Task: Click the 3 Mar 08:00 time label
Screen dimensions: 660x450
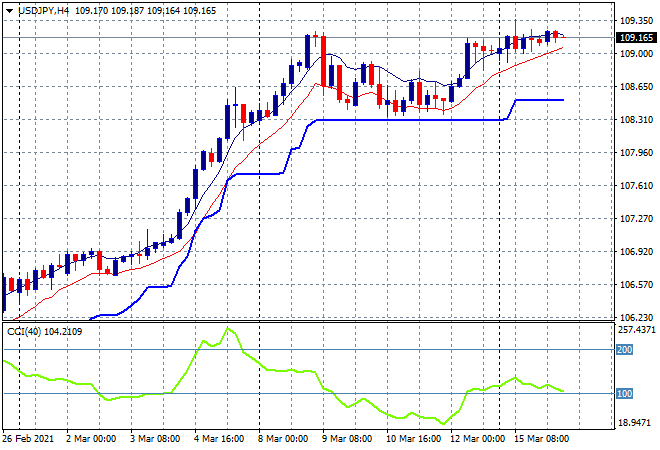Action: coord(155,439)
